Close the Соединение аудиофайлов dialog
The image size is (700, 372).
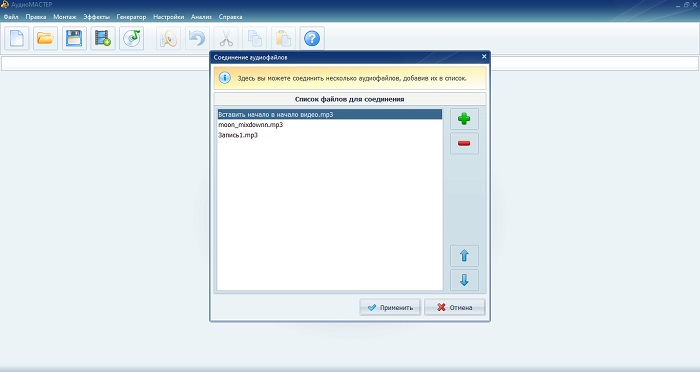coord(484,57)
